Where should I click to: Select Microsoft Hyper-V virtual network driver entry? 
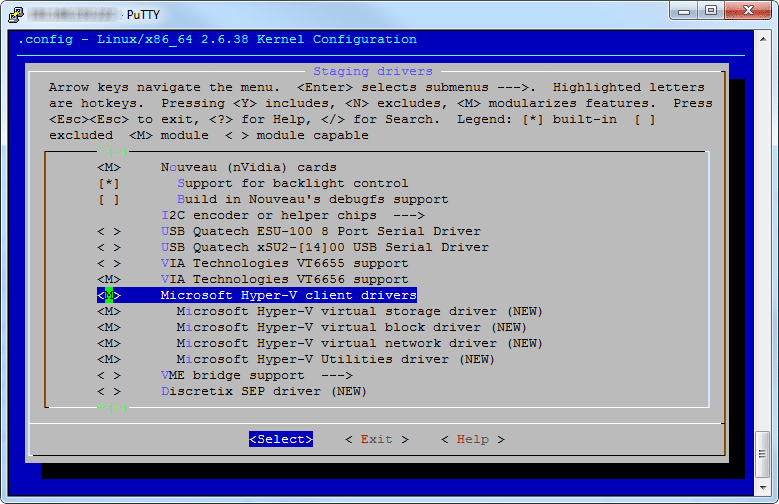pos(359,343)
